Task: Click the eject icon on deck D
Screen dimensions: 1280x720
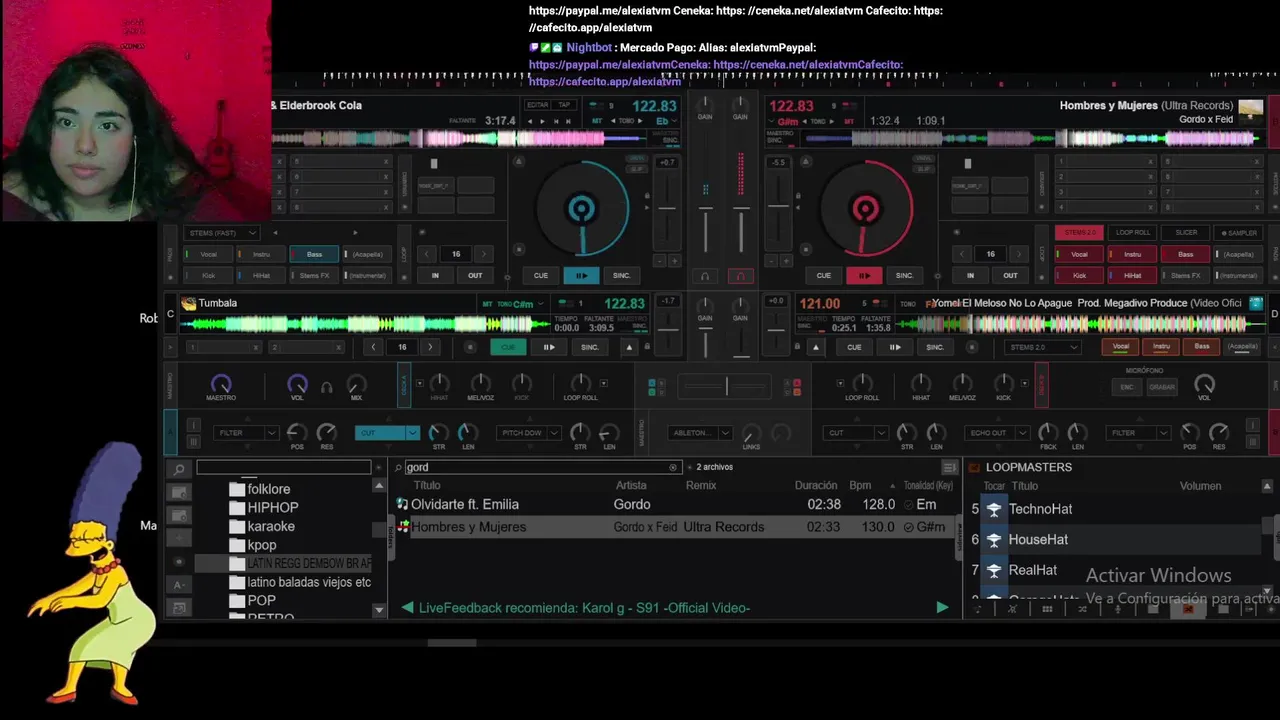Action: point(816,347)
